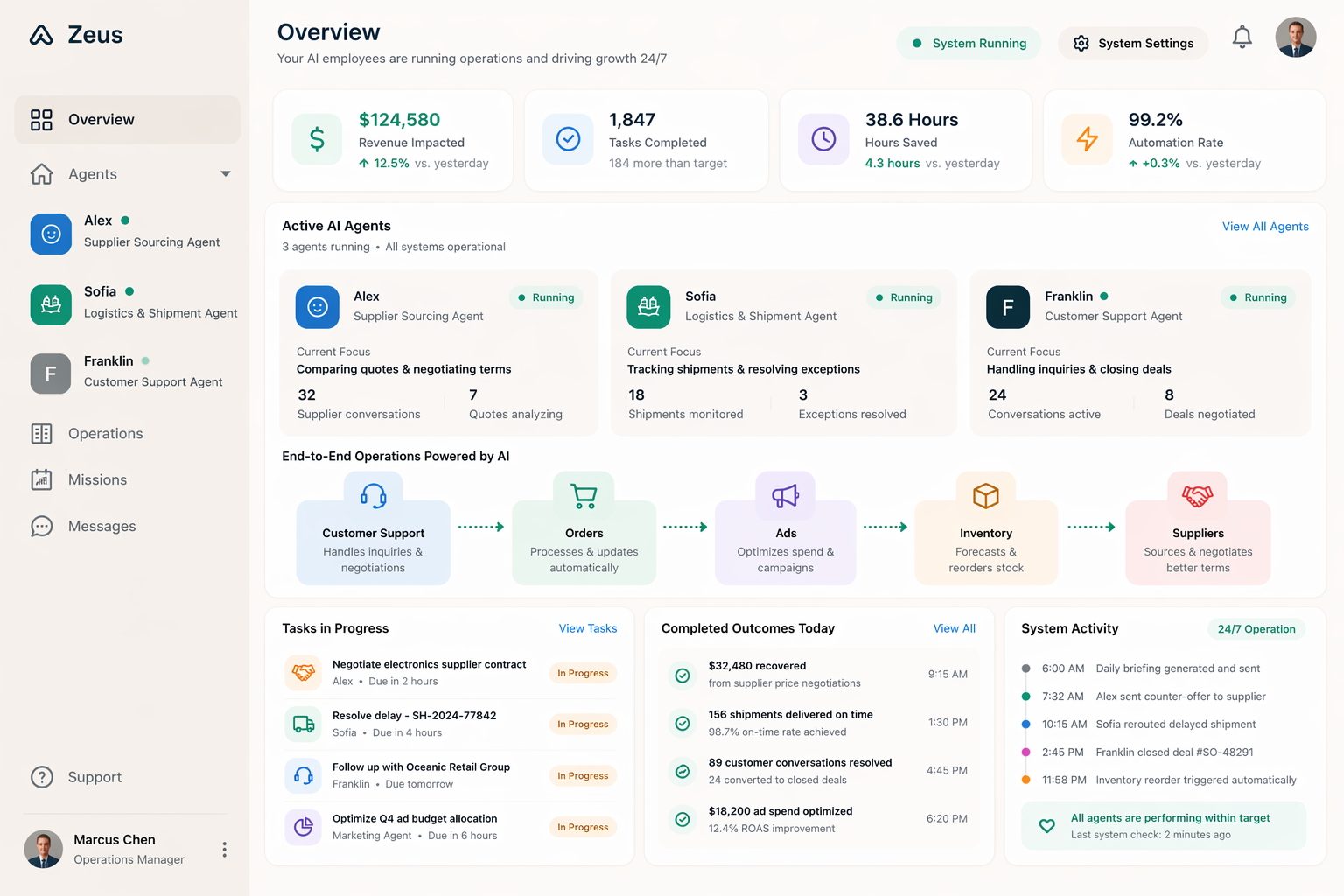Click the Revenue Impacted dollar icon
Screen dimensions: 1344x896
(x=317, y=139)
